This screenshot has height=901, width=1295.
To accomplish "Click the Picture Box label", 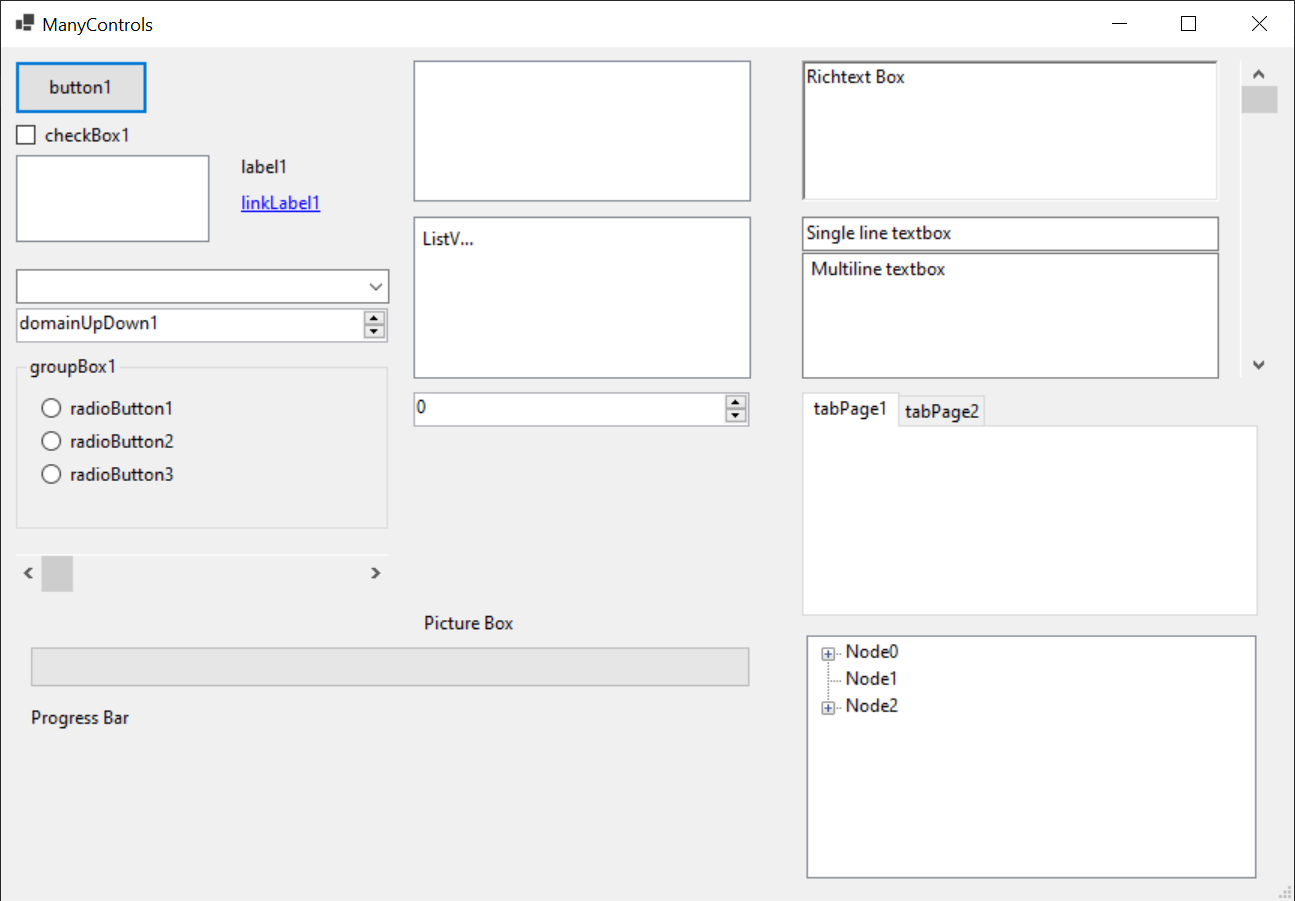I will tap(468, 623).
